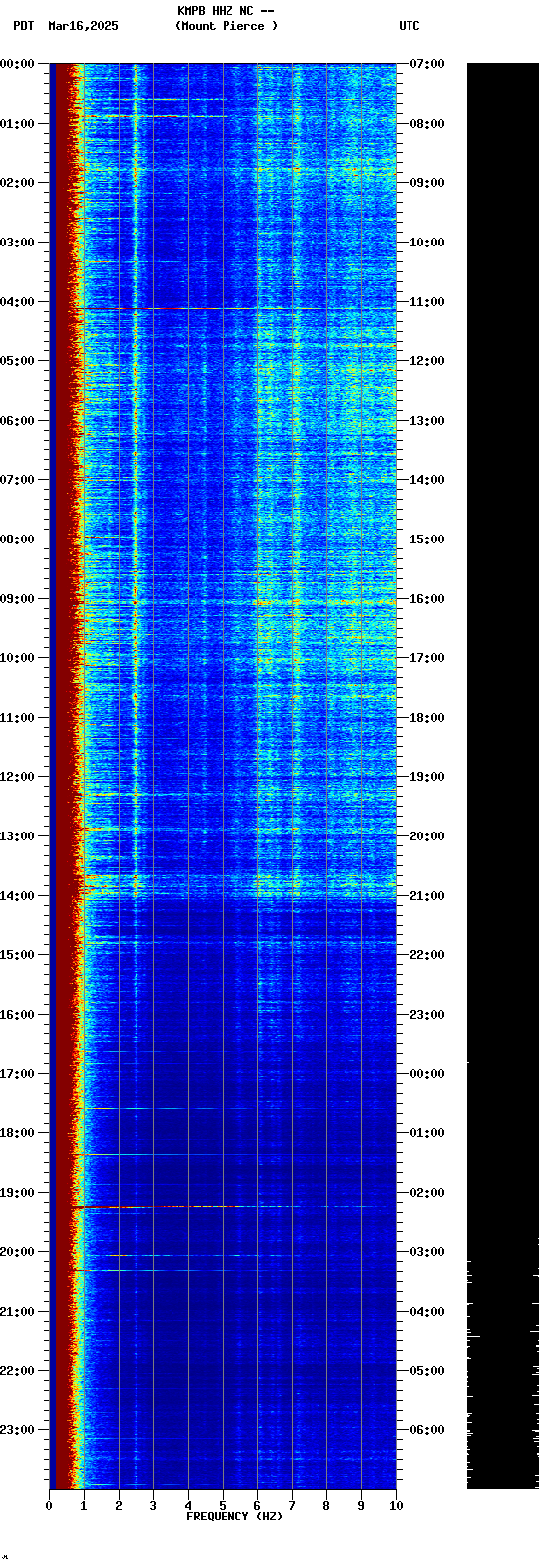
Task: Click the 10 Hz tick label
Action: [x=396, y=1506]
